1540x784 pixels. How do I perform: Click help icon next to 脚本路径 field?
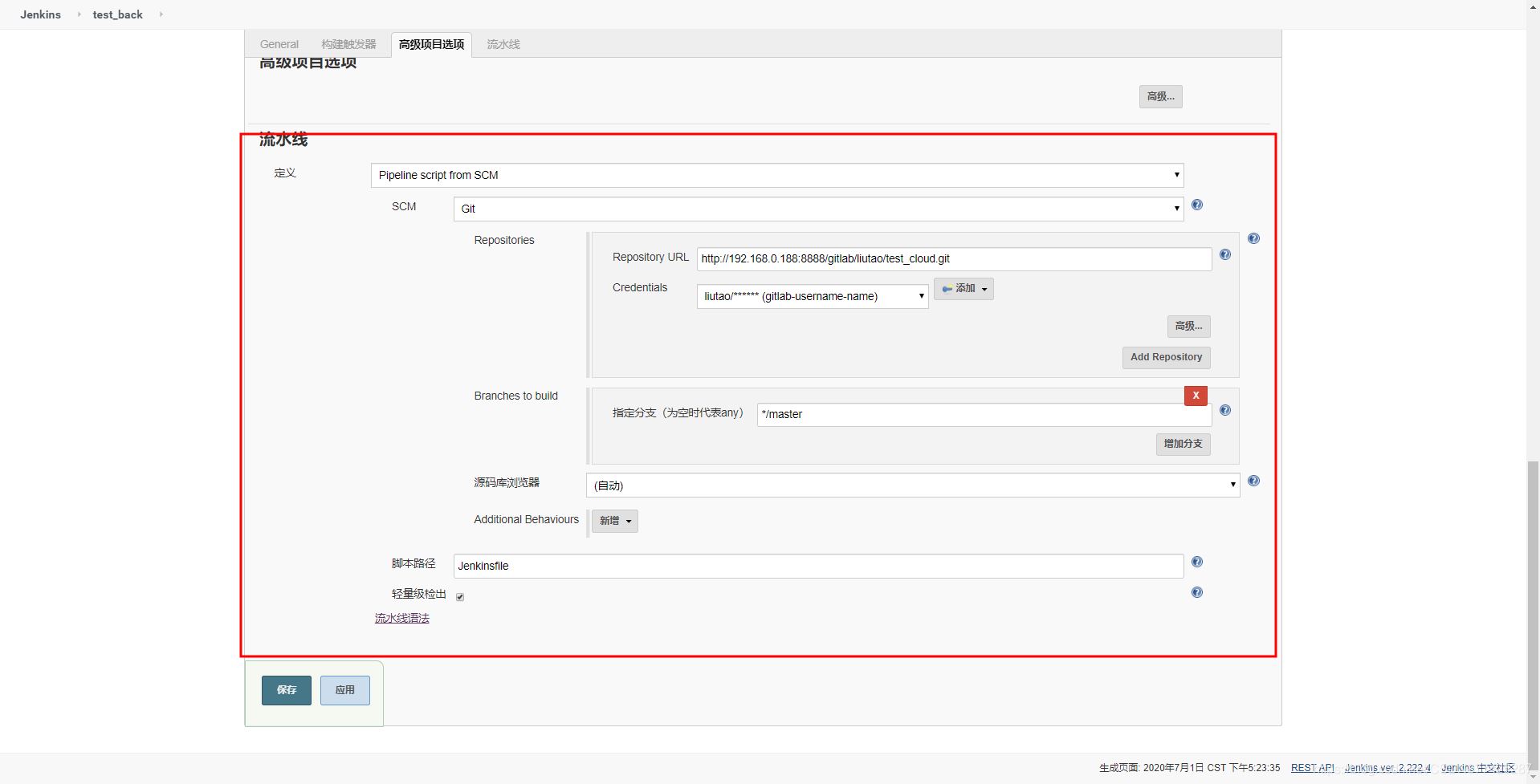pos(1196,563)
